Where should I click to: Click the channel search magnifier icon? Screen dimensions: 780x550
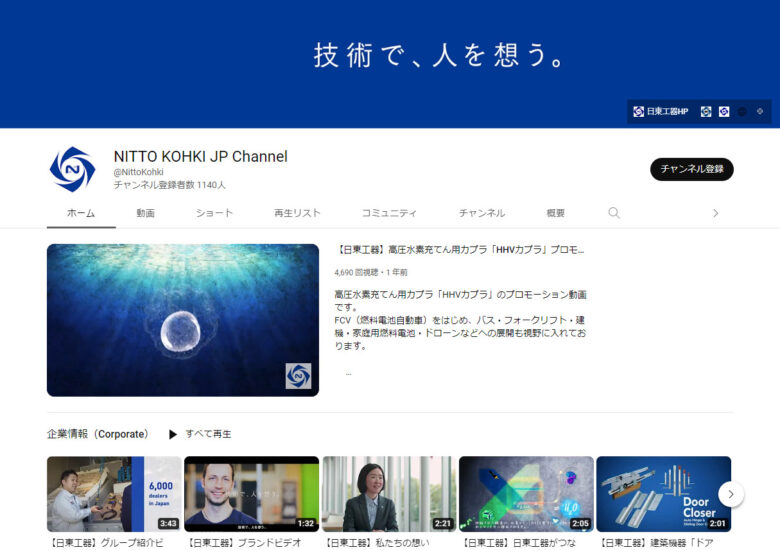tap(614, 213)
